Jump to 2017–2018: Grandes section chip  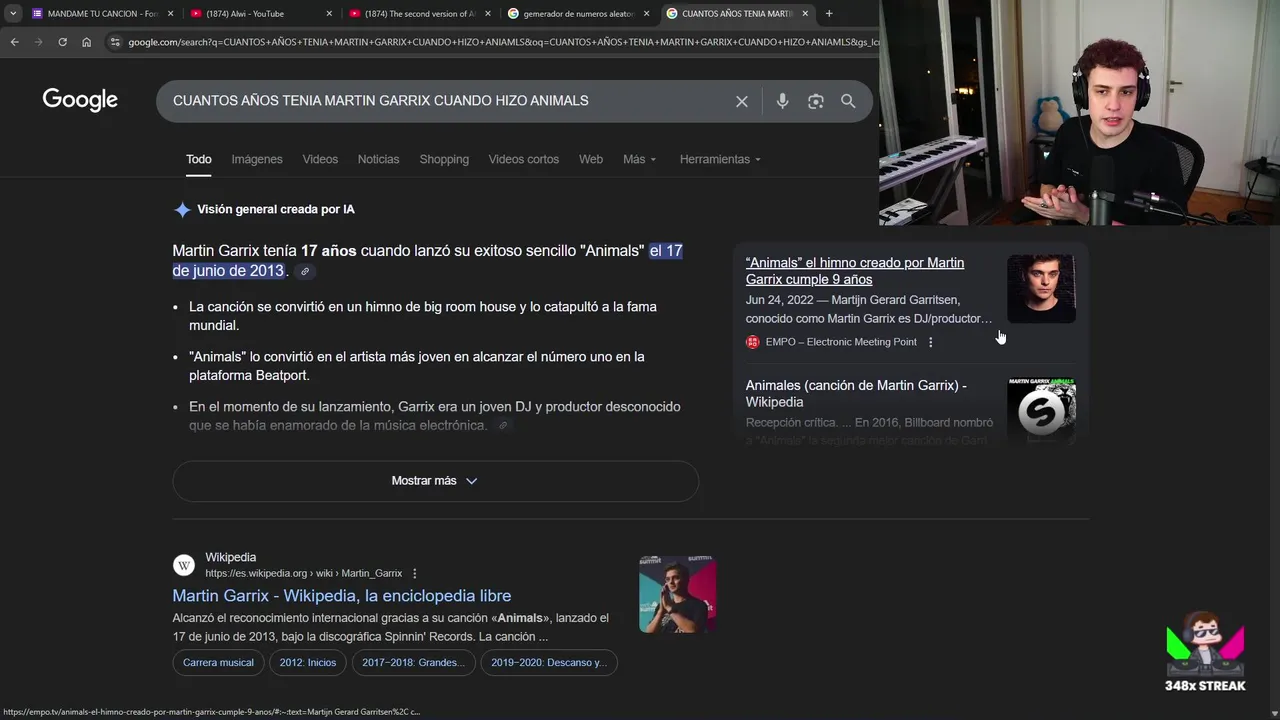(x=413, y=662)
